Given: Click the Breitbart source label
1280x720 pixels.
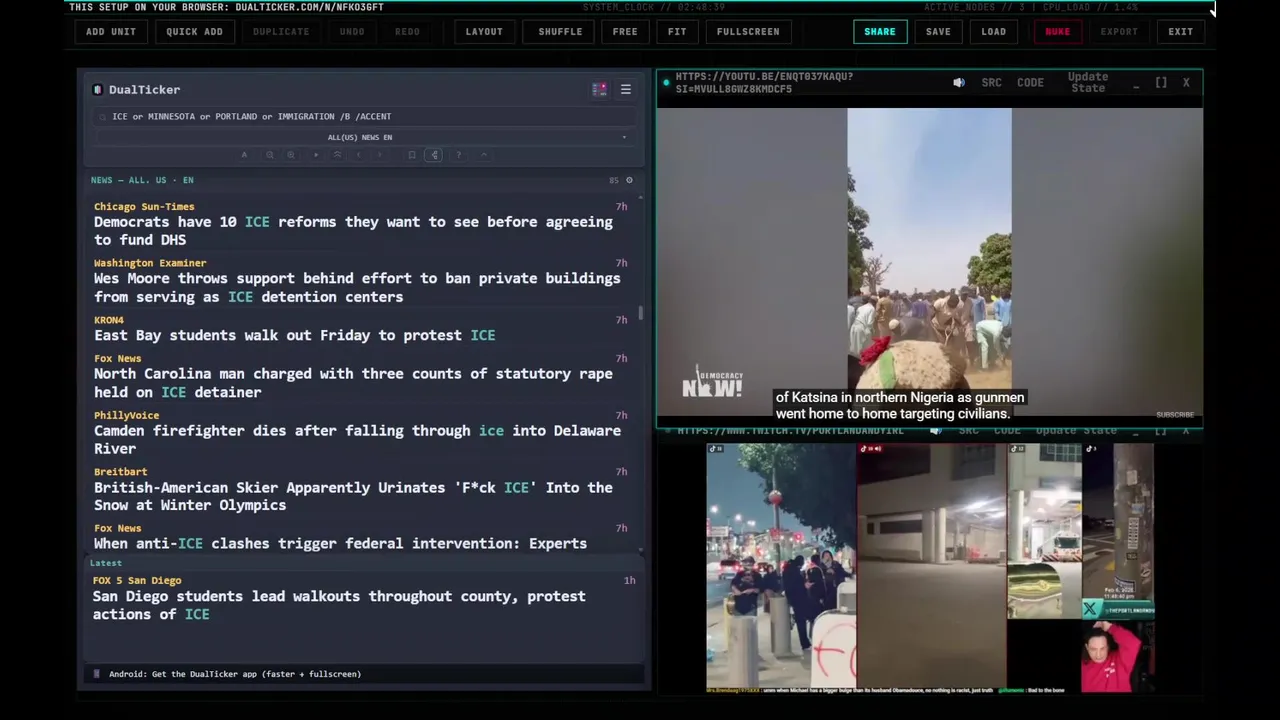Looking at the screenshot, I should 120,471.
